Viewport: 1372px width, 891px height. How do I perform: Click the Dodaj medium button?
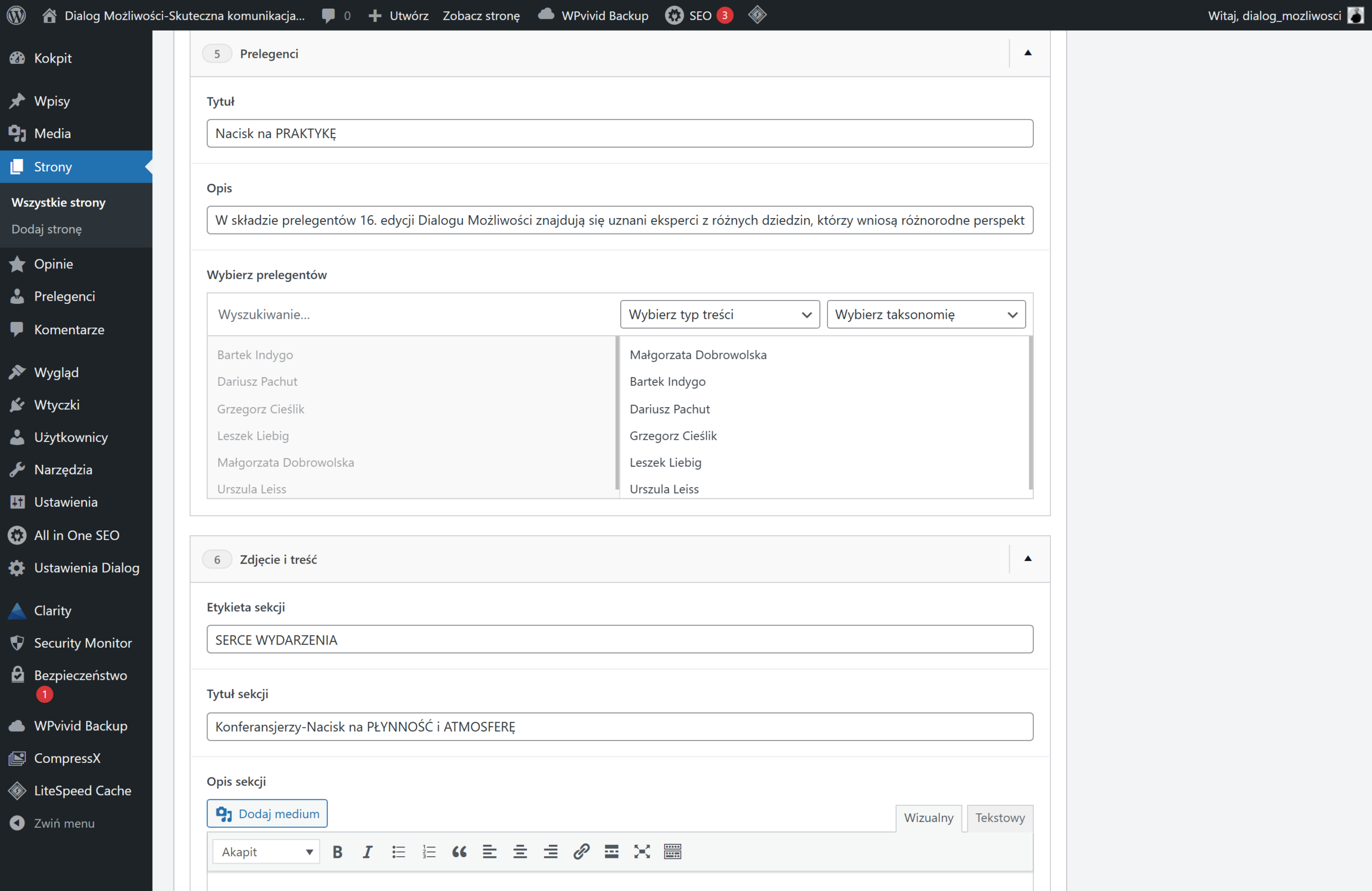coord(267,813)
